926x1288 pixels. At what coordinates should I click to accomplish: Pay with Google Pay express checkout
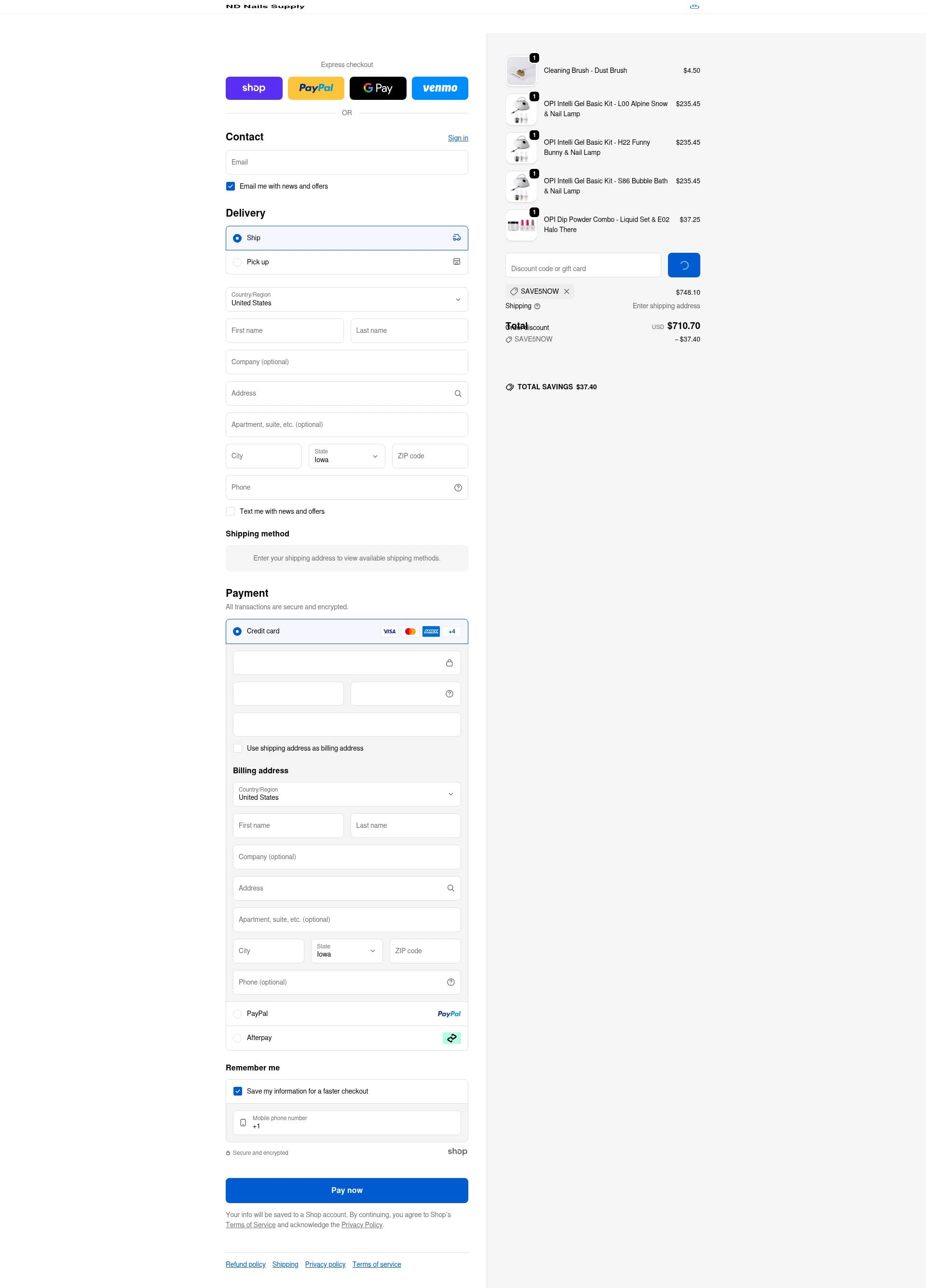tap(378, 88)
